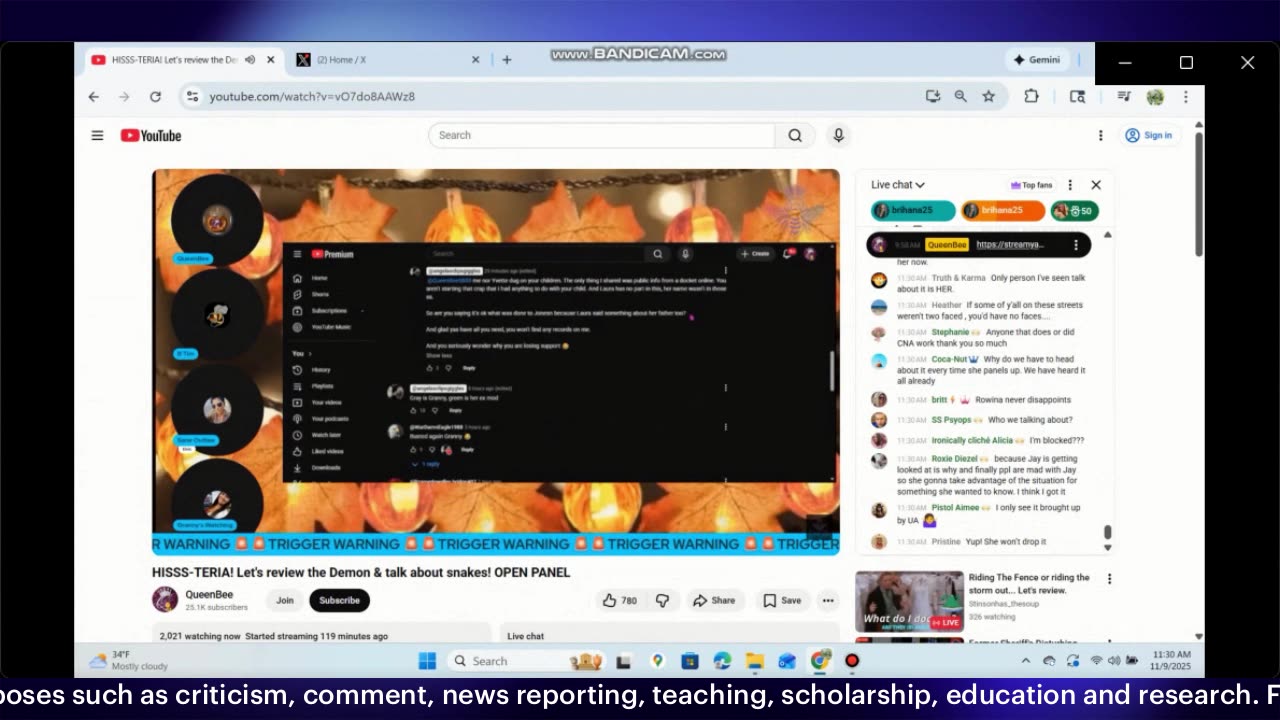This screenshot has width=1280, height=720.
Task: Open the live chat options three-dot menu
Action: (1070, 185)
